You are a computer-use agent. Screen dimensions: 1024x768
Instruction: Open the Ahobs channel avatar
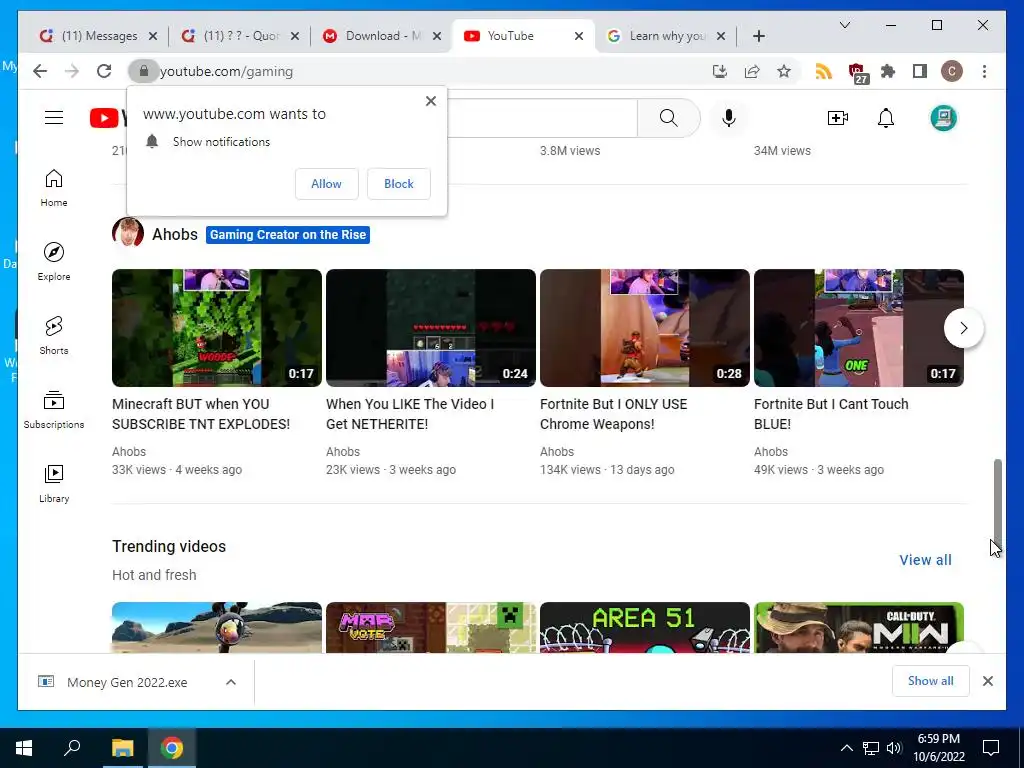click(128, 234)
